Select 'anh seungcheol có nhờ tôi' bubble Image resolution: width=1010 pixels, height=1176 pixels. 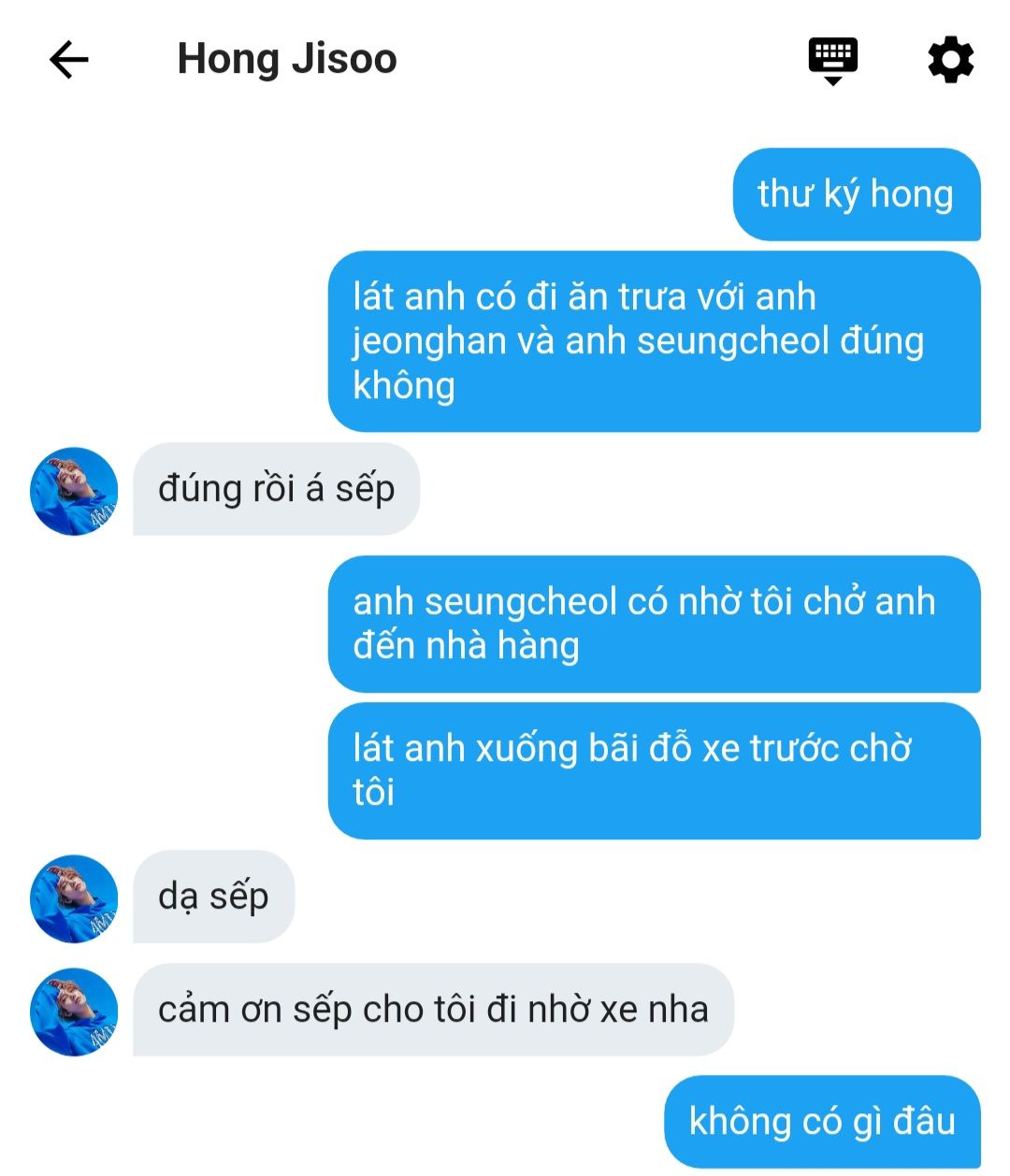[655, 624]
